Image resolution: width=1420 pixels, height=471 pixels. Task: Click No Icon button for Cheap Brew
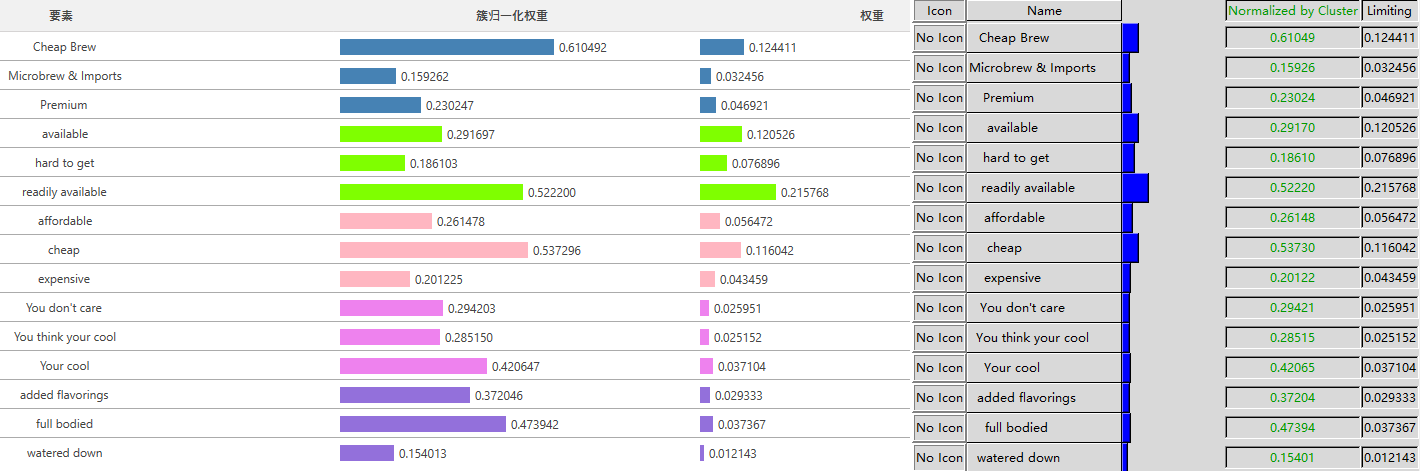940,38
